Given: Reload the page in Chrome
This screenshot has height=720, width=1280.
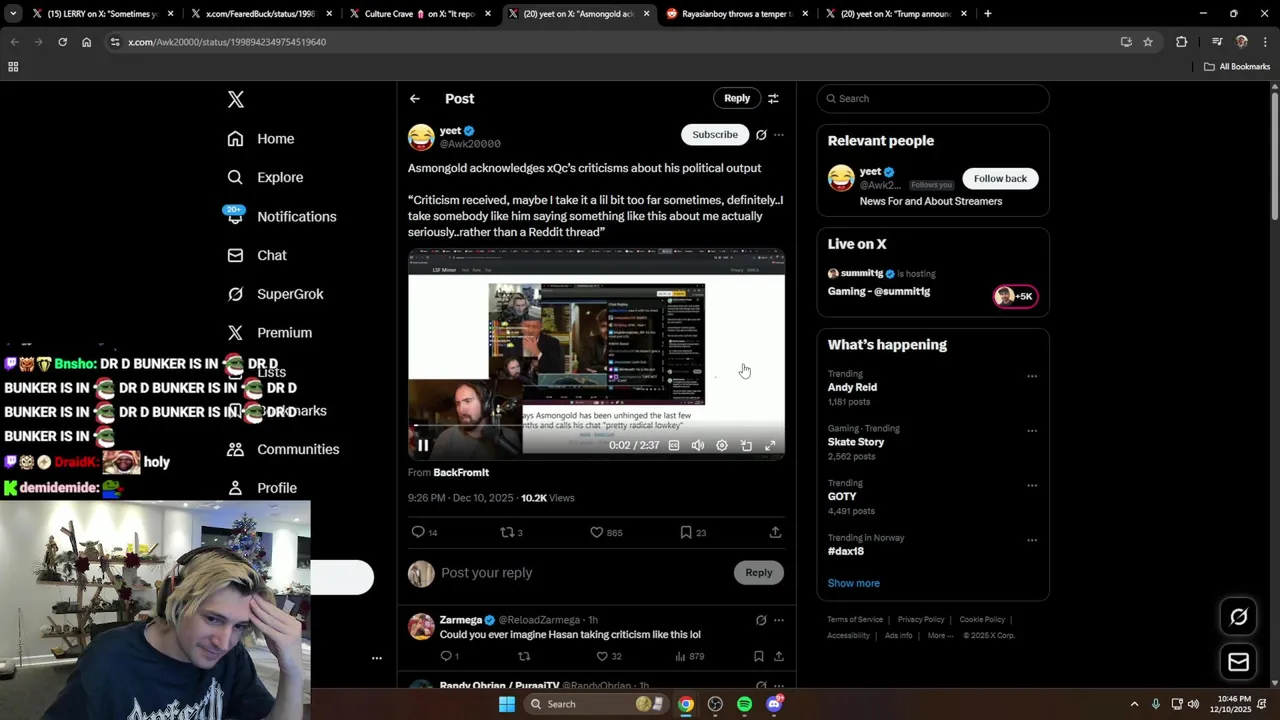Looking at the screenshot, I should (x=62, y=42).
